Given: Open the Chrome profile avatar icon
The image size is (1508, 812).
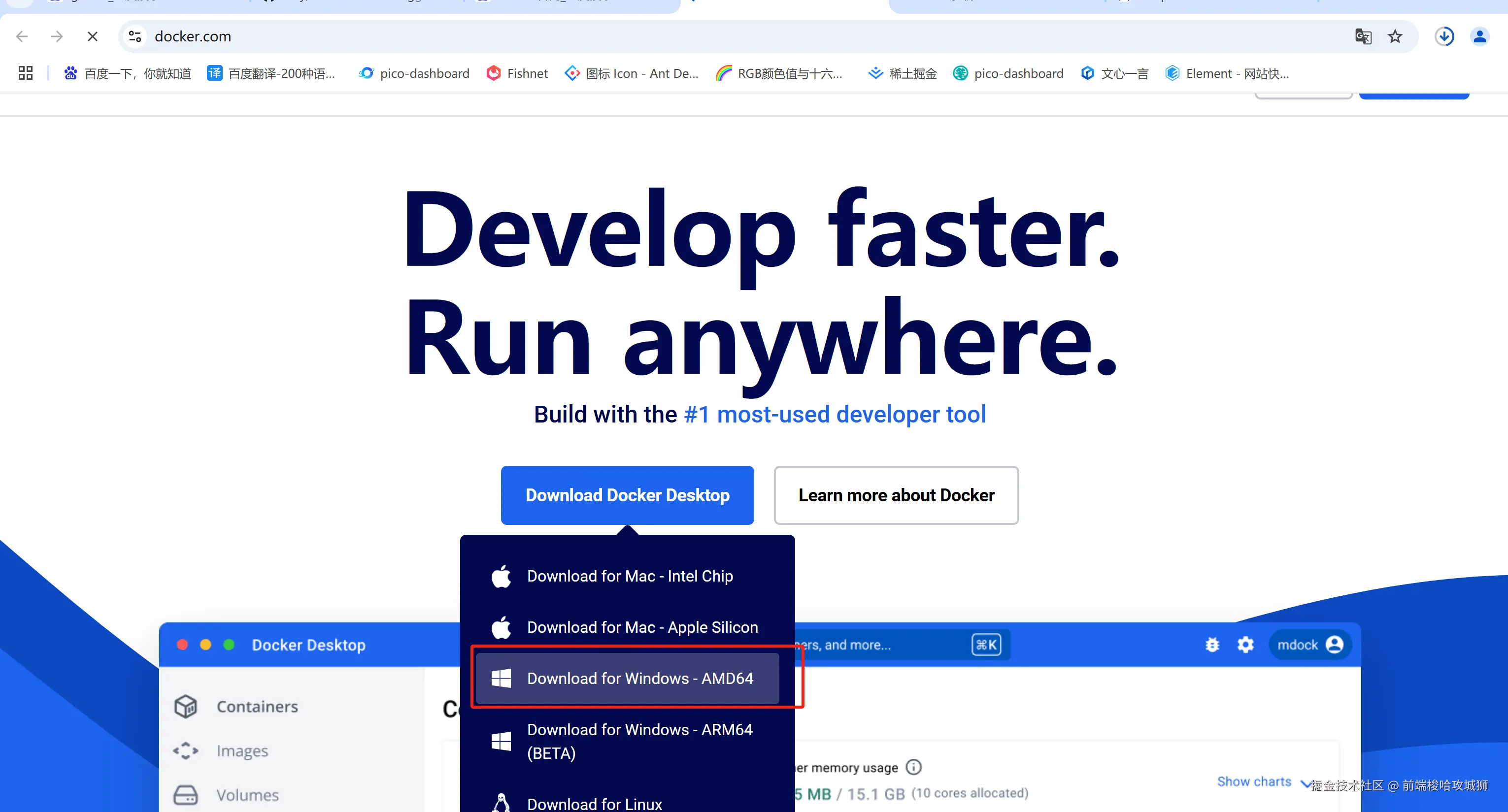Looking at the screenshot, I should (x=1479, y=36).
